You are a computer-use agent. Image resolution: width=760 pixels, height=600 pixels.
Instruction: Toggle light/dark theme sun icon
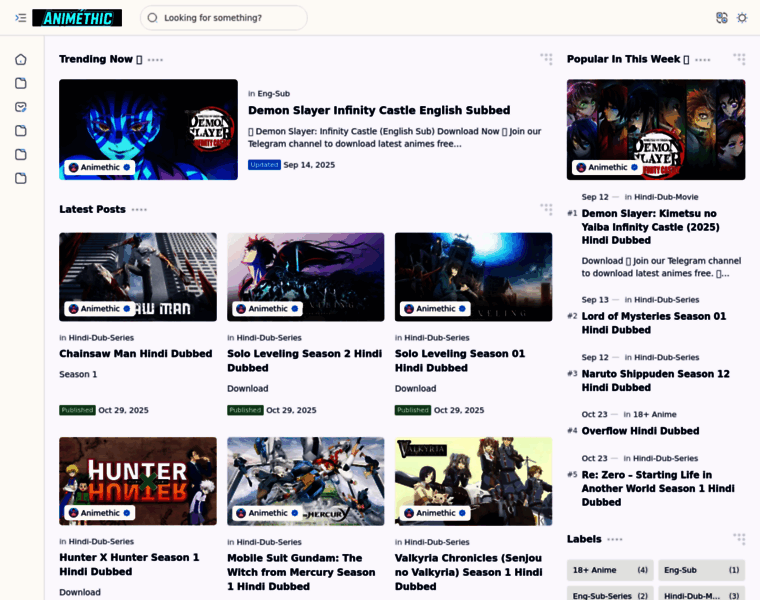[742, 18]
